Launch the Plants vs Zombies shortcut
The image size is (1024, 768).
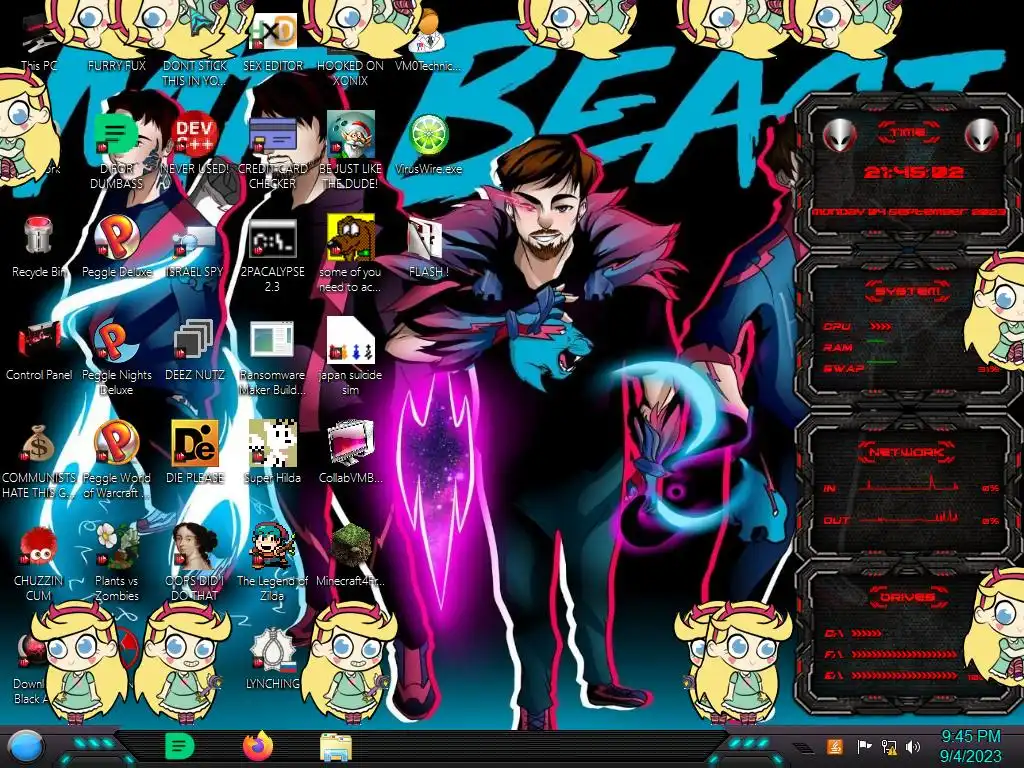coord(116,563)
